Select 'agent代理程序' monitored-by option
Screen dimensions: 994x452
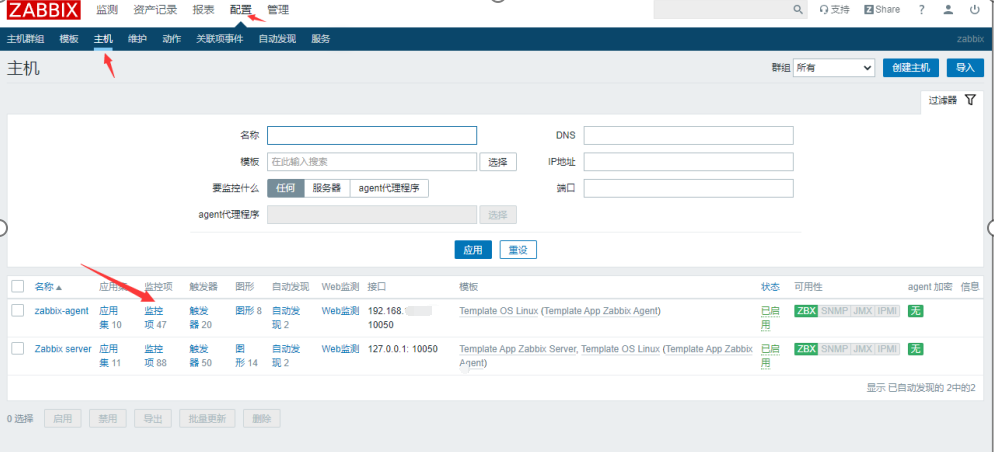[x=389, y=188]
